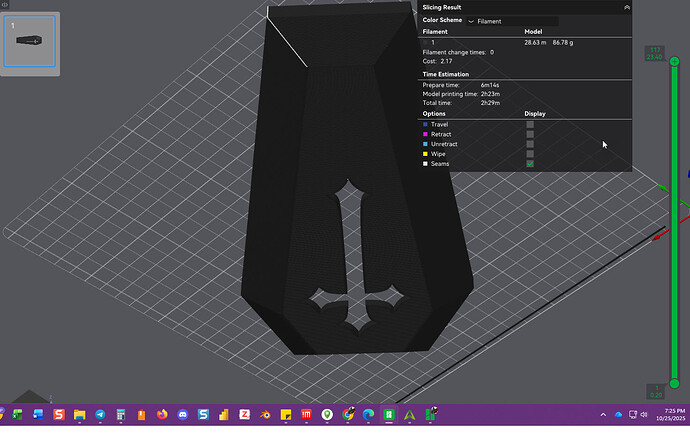Click the 86.78 g filament weight

click(x=563, y=43)
